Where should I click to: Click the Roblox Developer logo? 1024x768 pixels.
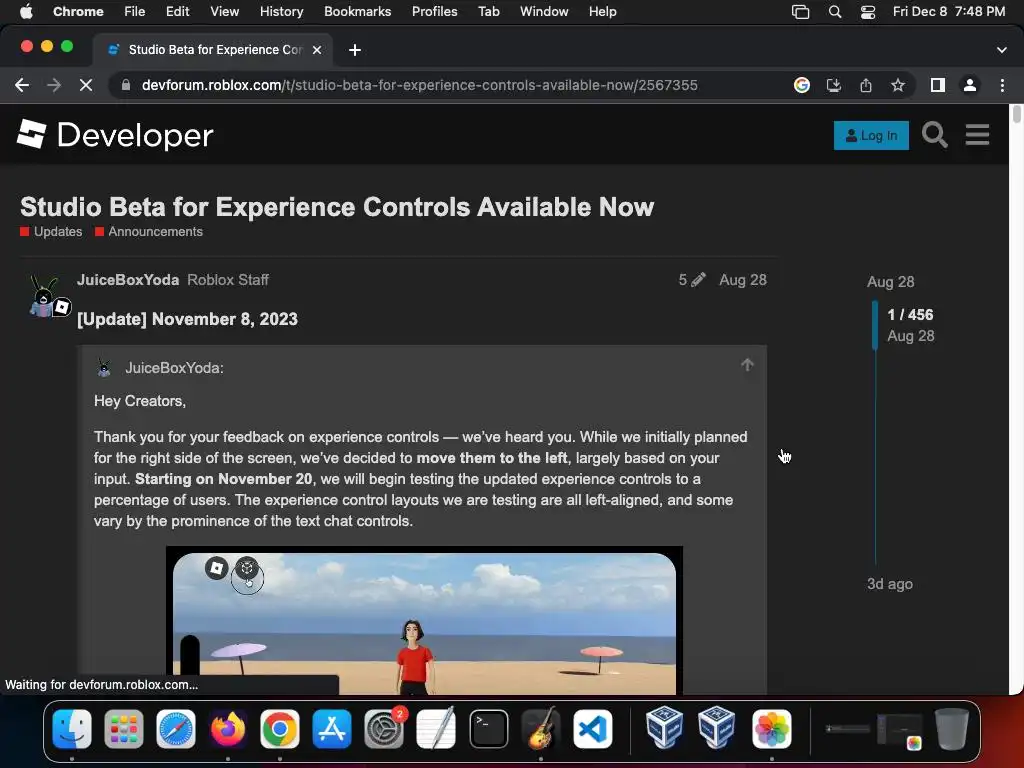pos(115,135)
